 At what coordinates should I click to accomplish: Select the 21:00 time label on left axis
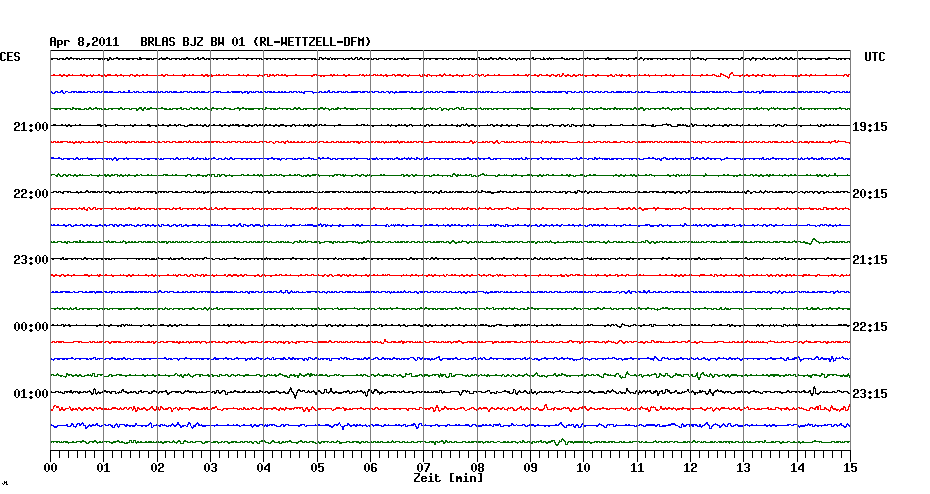click(30, 126)
